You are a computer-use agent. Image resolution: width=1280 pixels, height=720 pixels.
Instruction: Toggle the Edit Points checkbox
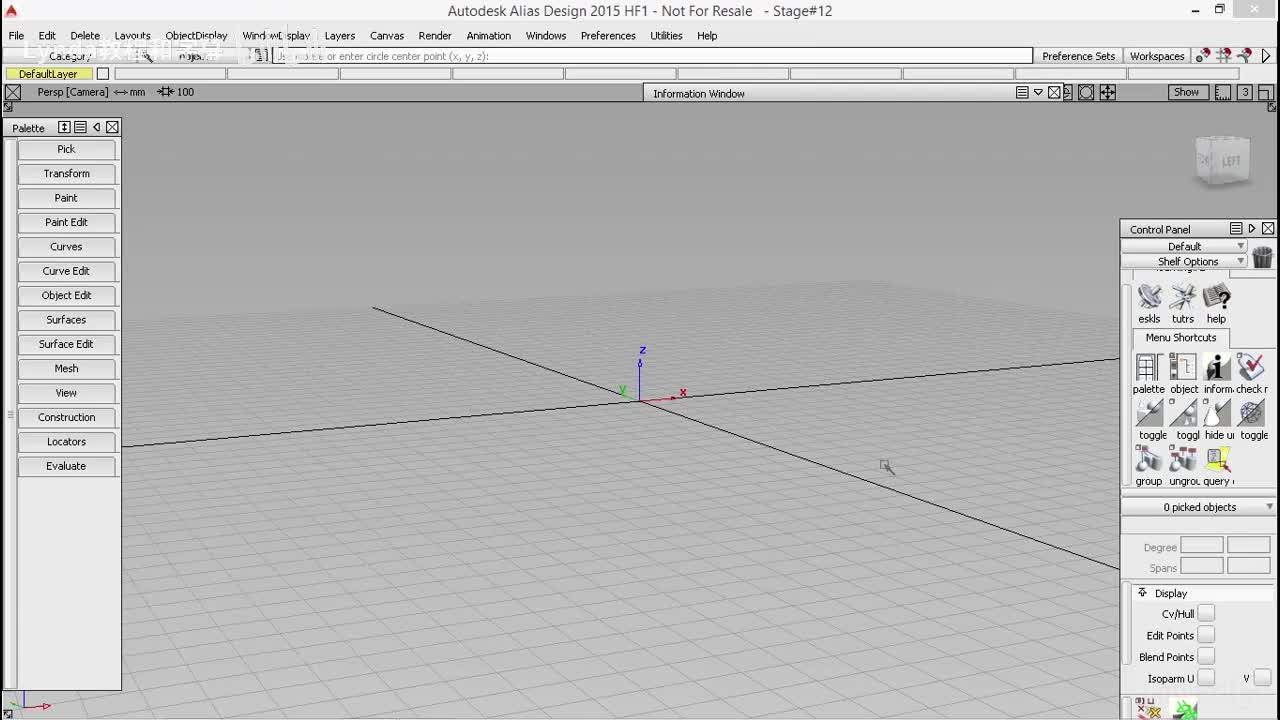point(1206,635)
